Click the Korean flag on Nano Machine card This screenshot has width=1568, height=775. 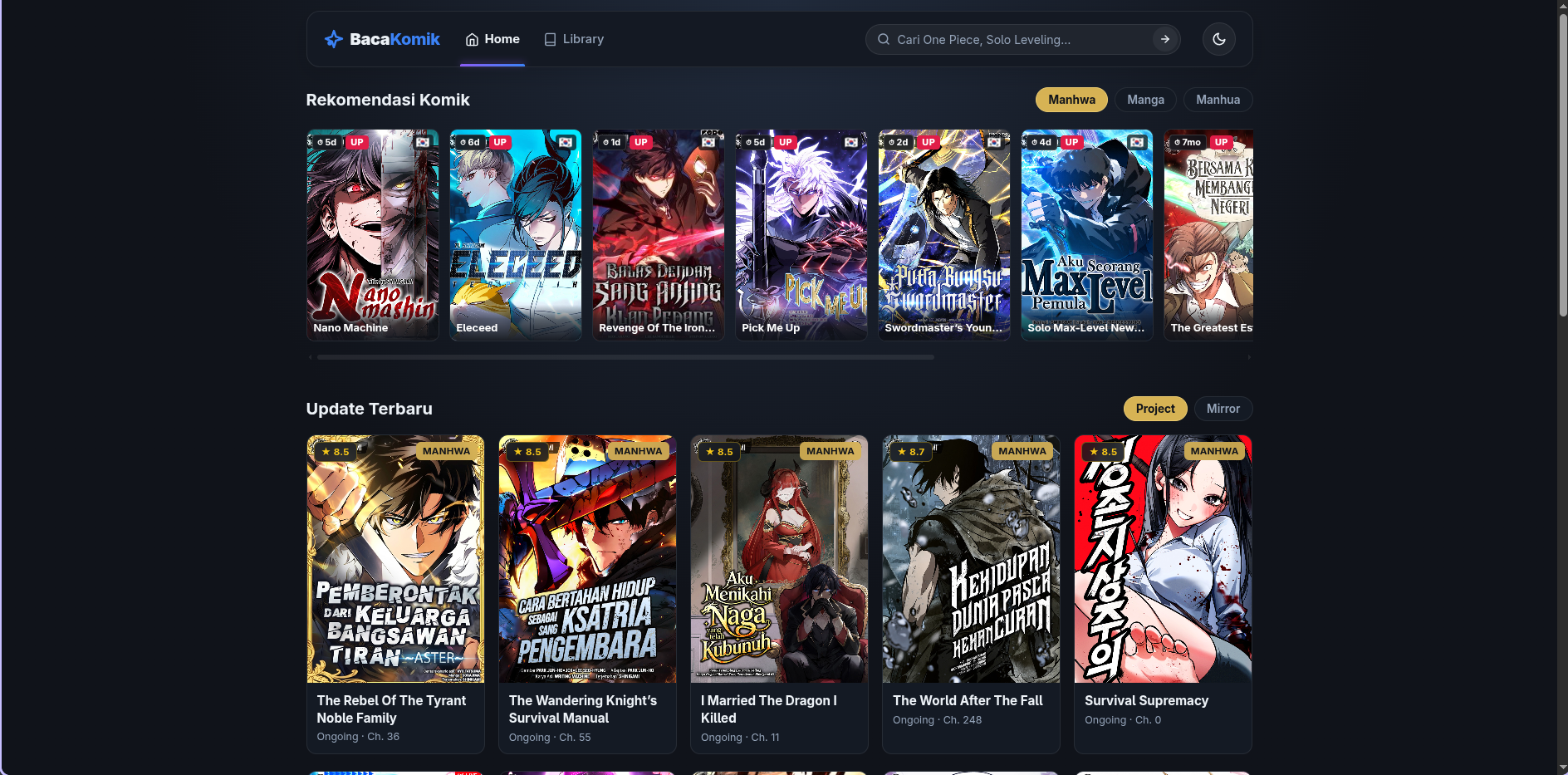[423, 142]
